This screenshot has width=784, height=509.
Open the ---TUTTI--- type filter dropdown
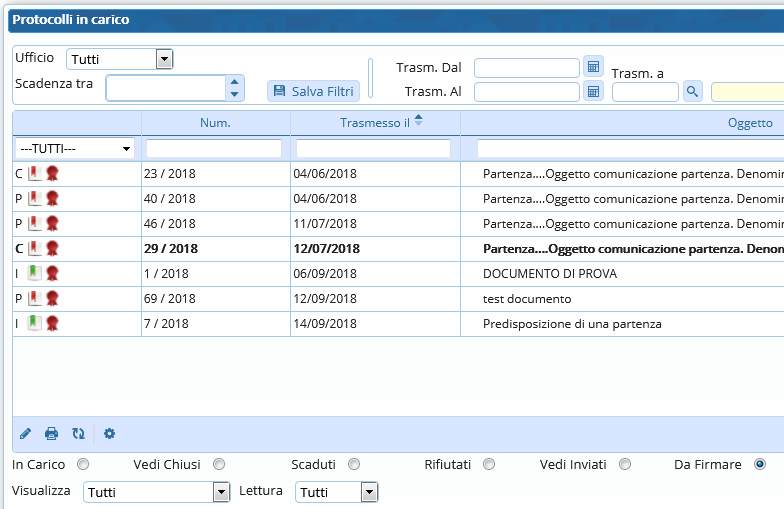pyautogui.click(x=76, y=149)
